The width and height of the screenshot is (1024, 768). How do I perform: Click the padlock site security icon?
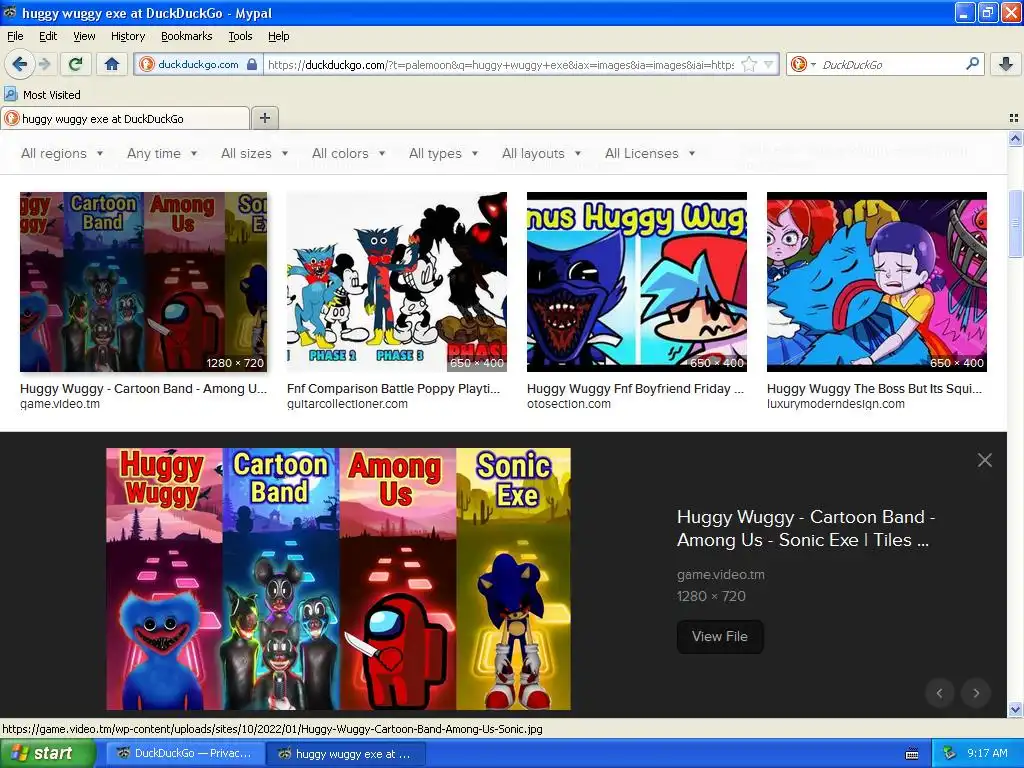tap(251, 64)
